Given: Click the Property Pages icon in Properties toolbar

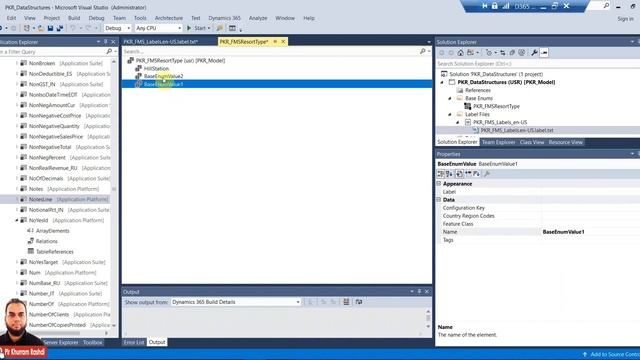Looking at the screenshot, I should (487, 174).
